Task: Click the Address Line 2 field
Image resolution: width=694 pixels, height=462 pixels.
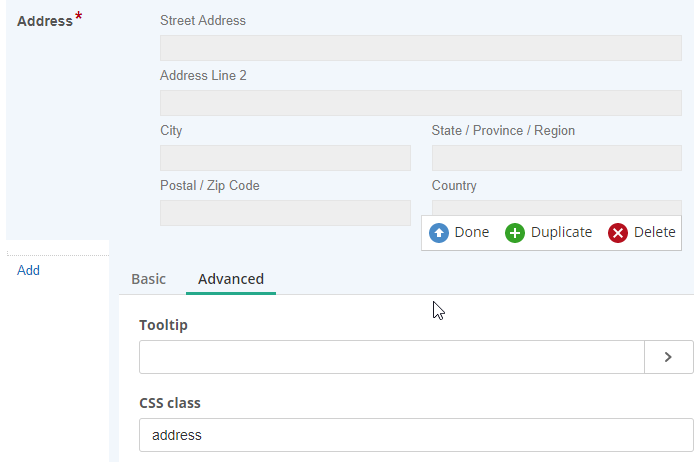Action: tap(420, 103)
